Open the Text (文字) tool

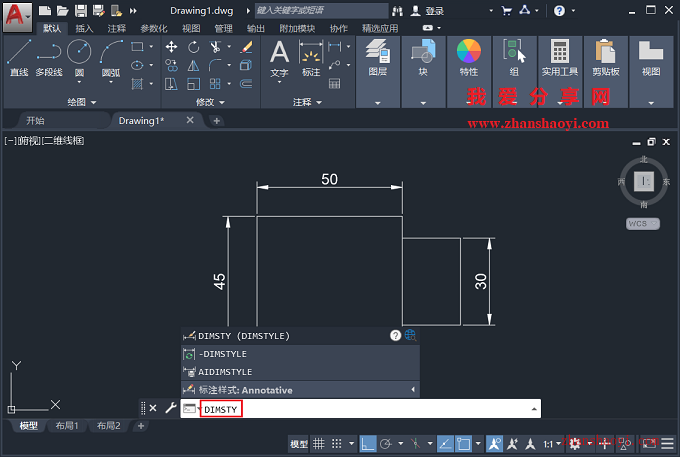279,59
